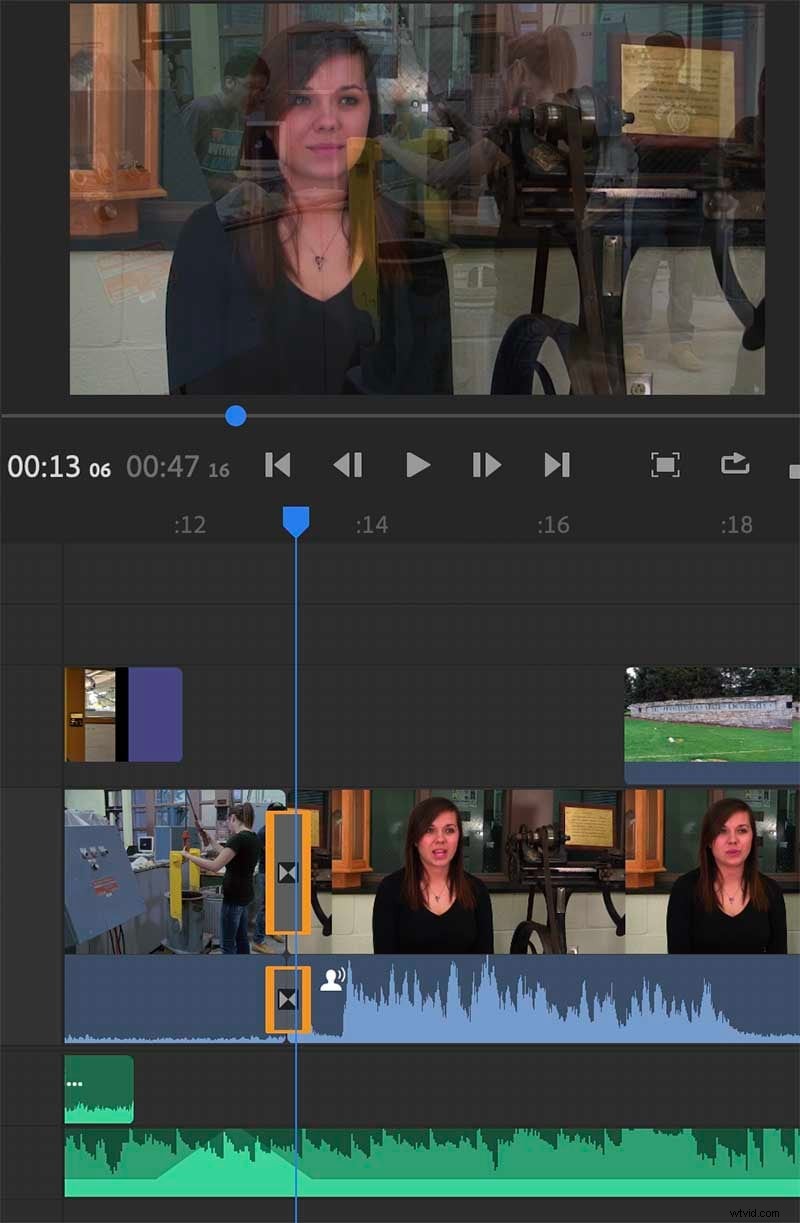Screen dimensions: 800x1223
Task: Step forward one frame
Action: tap(487, 465)
